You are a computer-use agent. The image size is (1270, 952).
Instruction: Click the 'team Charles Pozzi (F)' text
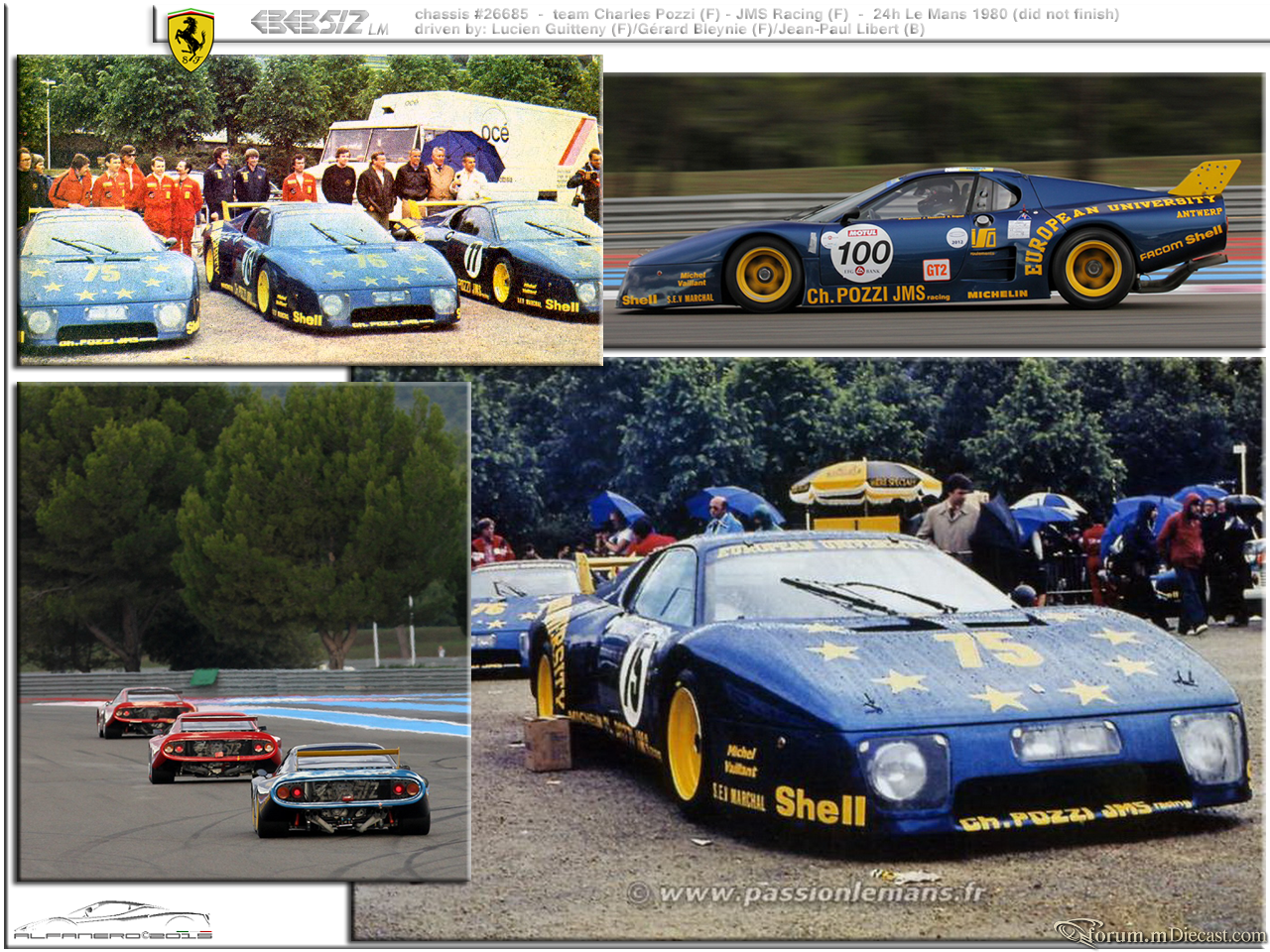[x=636, y=14]
